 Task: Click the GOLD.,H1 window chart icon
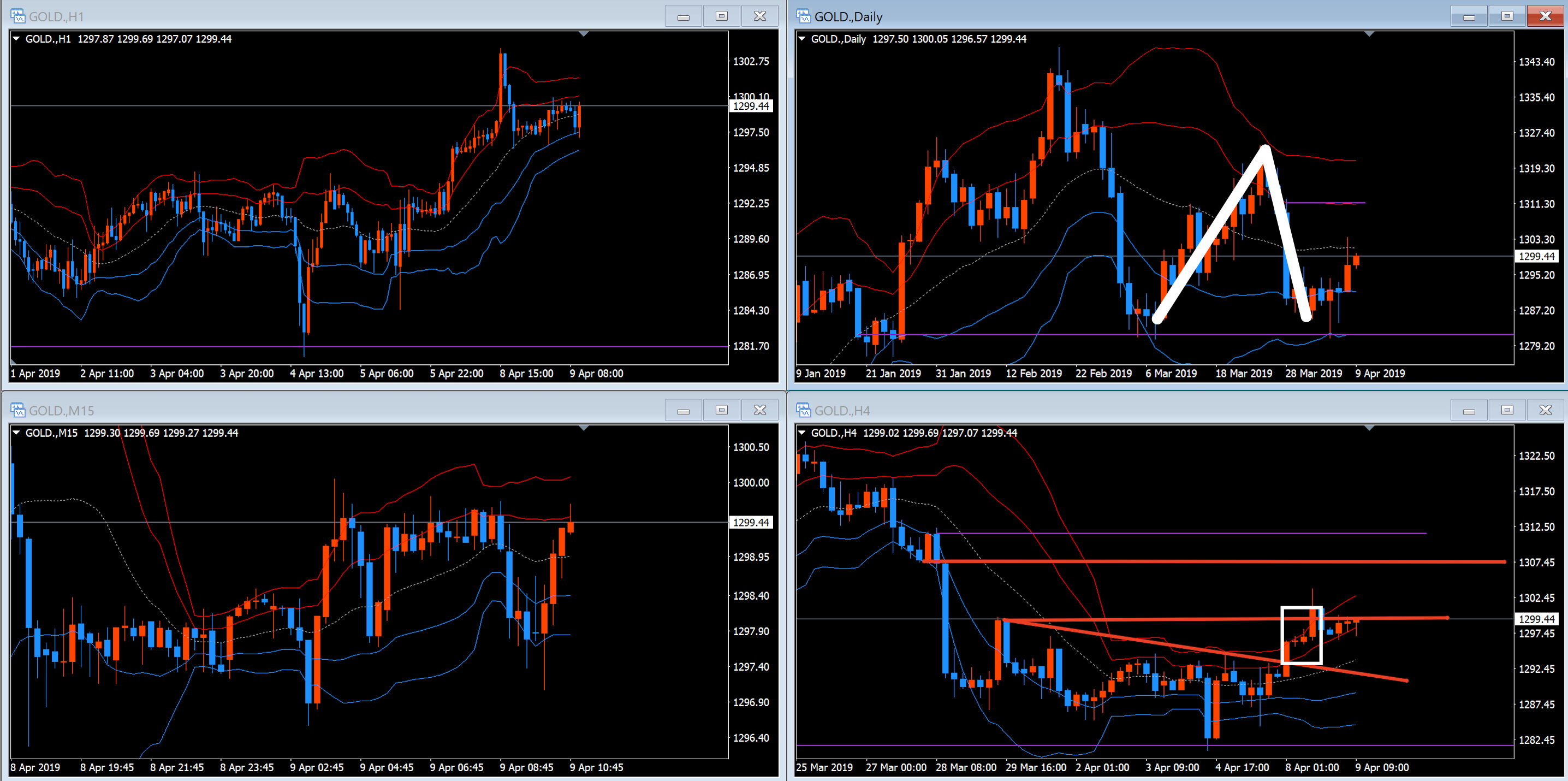[17, 16]
